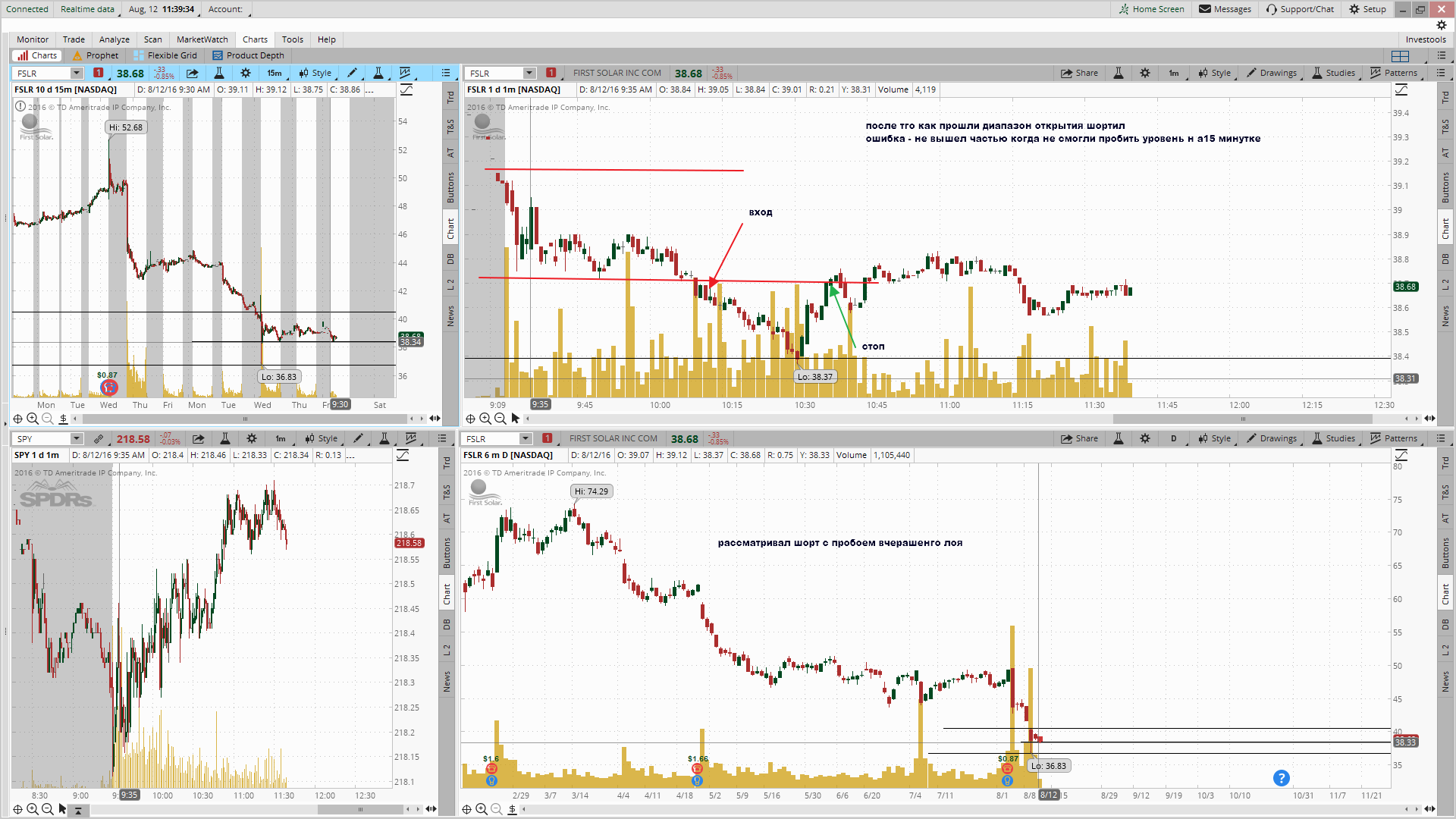Click horizontal scrollbar below FSLR 15m chart
Viewport: 1456px width, 819px height.
coord(245,419)
